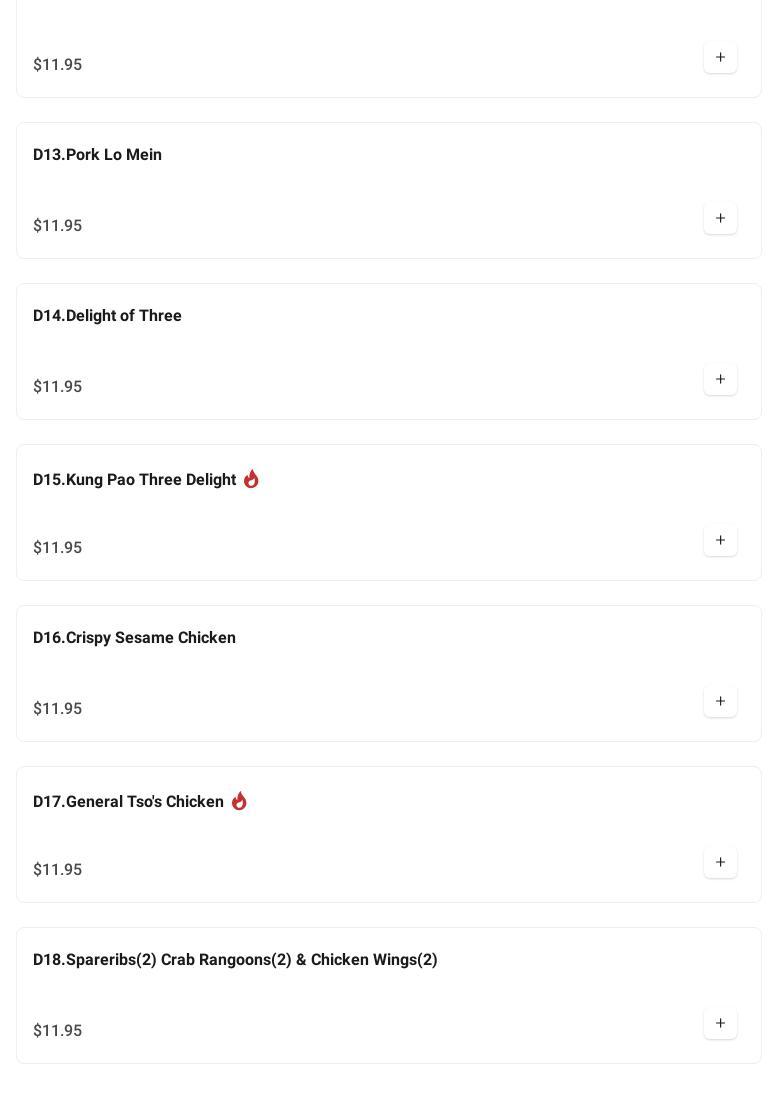This screenshot has height=1094, width=778.
Task: Click spicy flame icon next to Kung Pao Three Delight
Action: pos(251,479)
